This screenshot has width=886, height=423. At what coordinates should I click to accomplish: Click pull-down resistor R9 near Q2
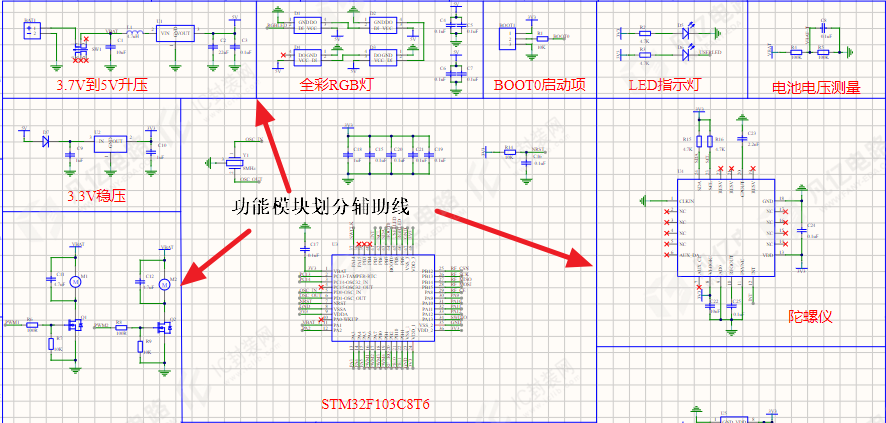[141, 346]
